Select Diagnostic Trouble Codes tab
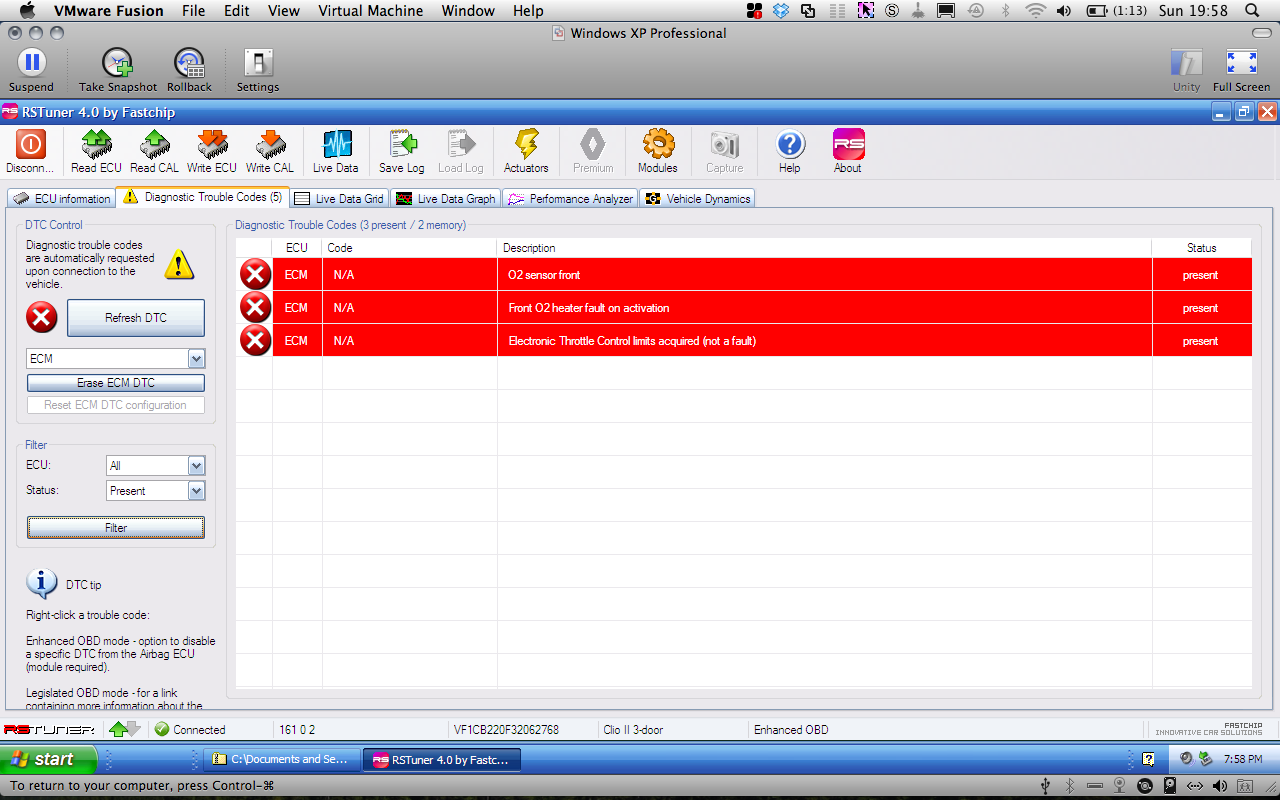Image resolution: width=1280 pixels, height=800 pixels. coord(202,197)
